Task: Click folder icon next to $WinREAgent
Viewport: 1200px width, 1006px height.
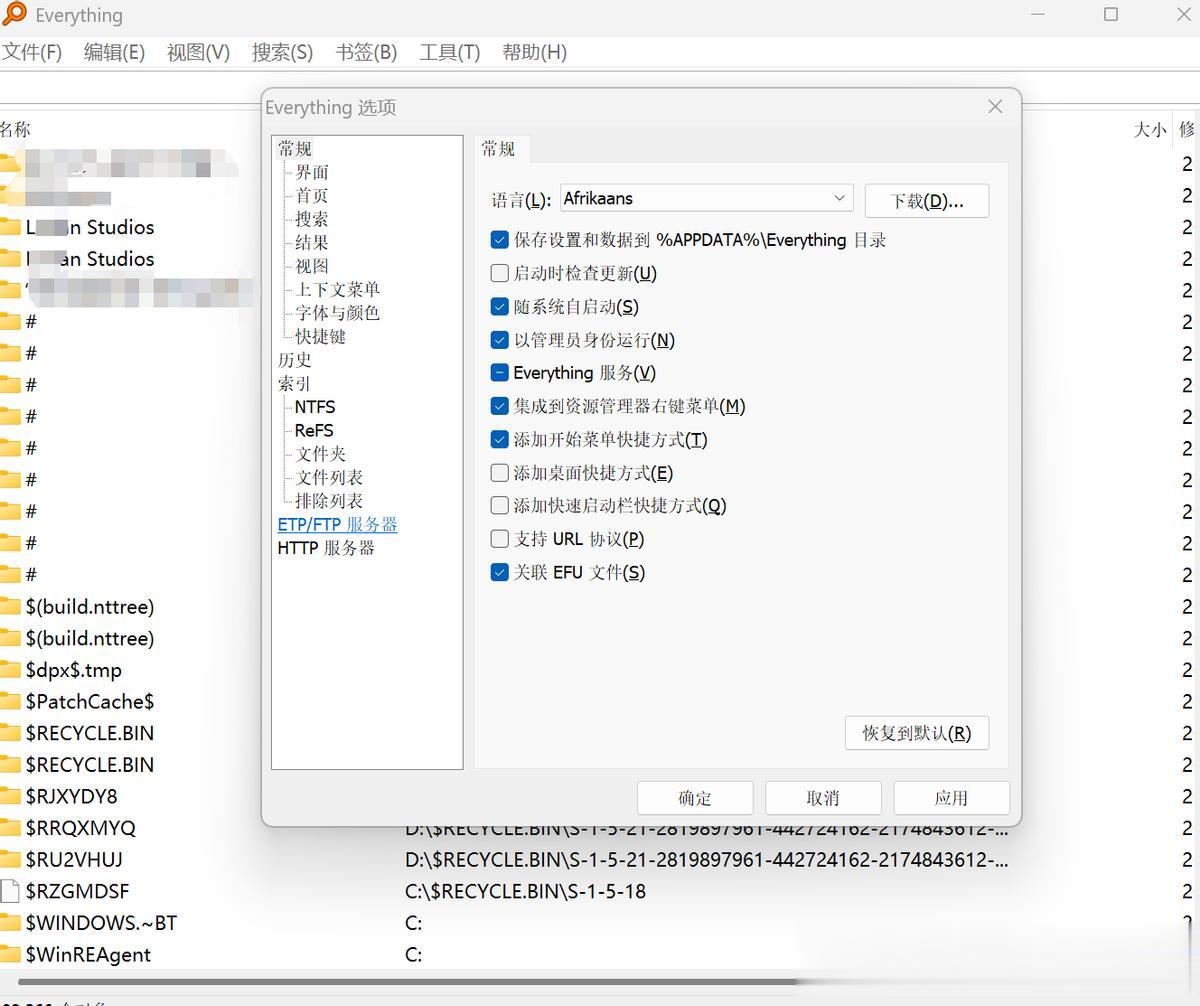Action: pyautogui.click(x=9, y=955)
